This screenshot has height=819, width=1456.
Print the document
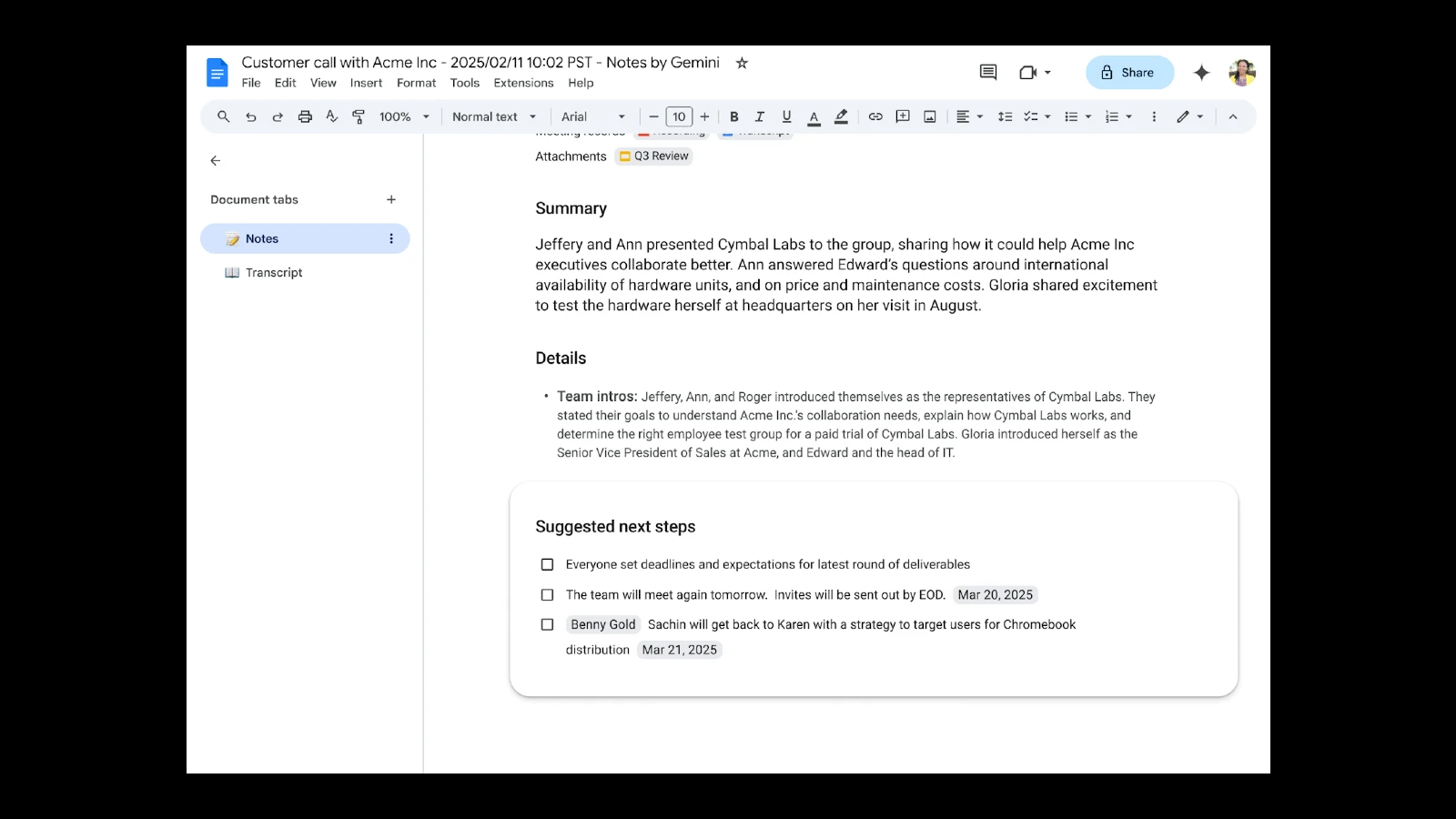305,116
